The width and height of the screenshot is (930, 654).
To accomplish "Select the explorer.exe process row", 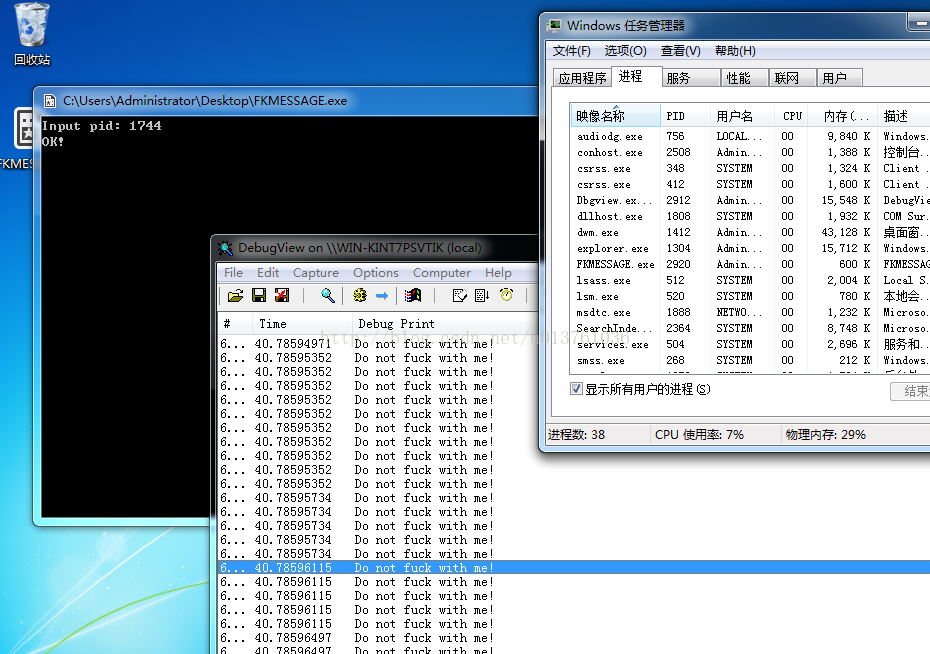I will pos(750,248).
